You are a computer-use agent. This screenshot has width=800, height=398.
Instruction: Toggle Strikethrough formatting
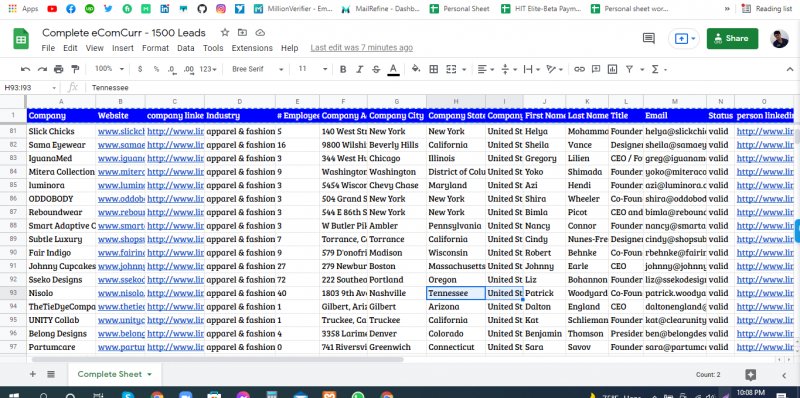376,69
